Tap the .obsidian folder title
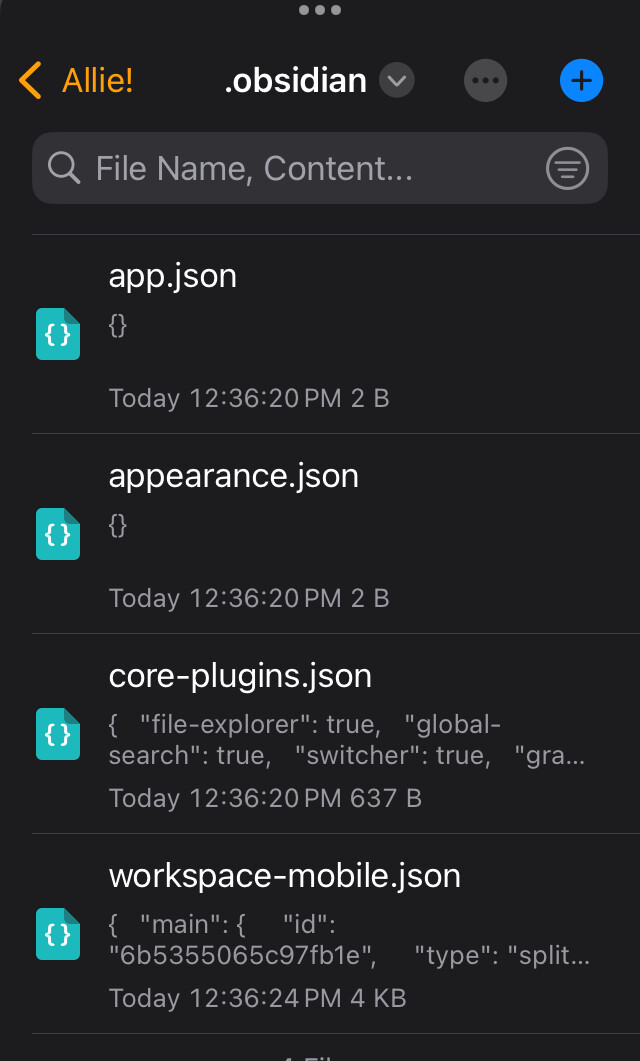640x1061 pixels. tap(296, 81)
